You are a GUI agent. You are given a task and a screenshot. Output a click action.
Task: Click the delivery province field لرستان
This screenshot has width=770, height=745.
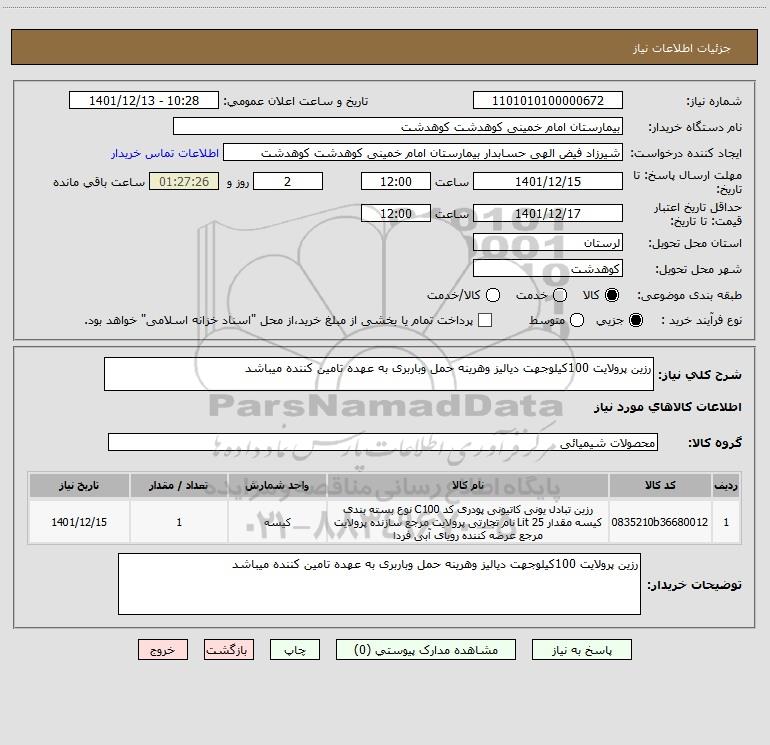(548, 242)
